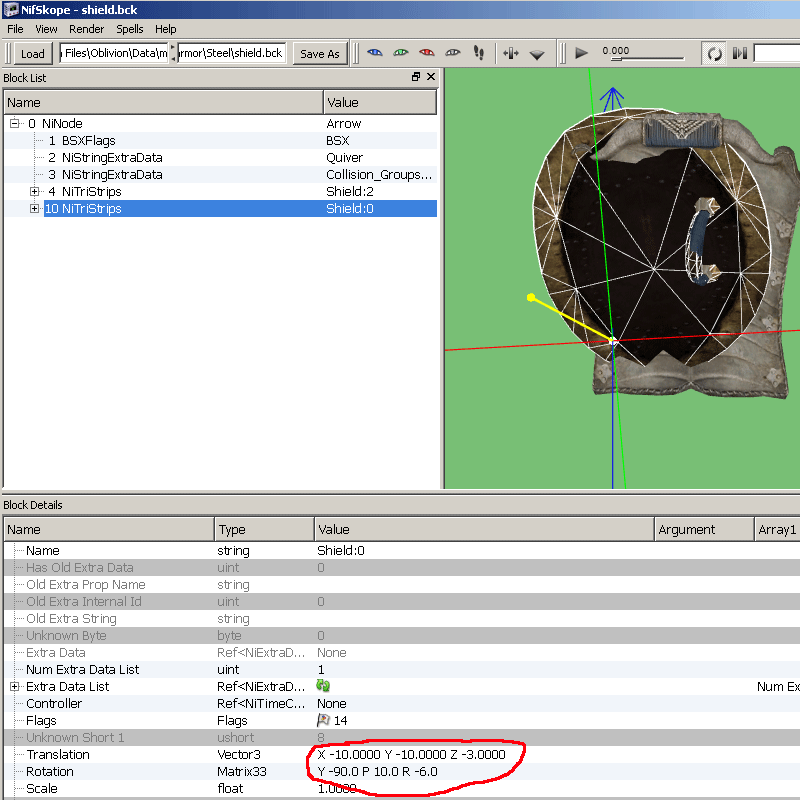
Task: Select the green eye view icon
Action: pyautogui.click(x=401, y=53)
